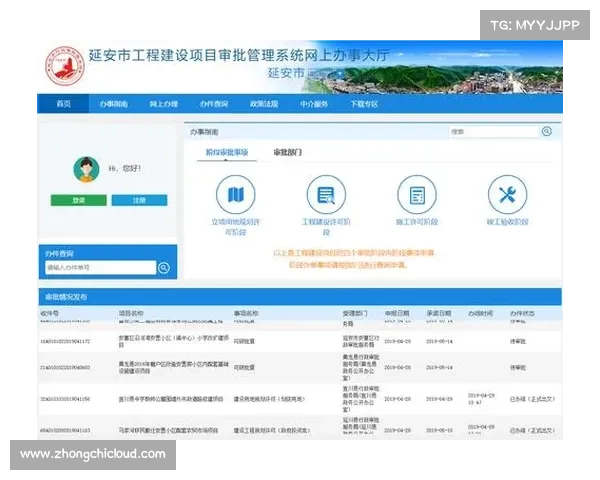Go to 首页 in navigation bar
This screenshot has height=480, width=600.
64,104
